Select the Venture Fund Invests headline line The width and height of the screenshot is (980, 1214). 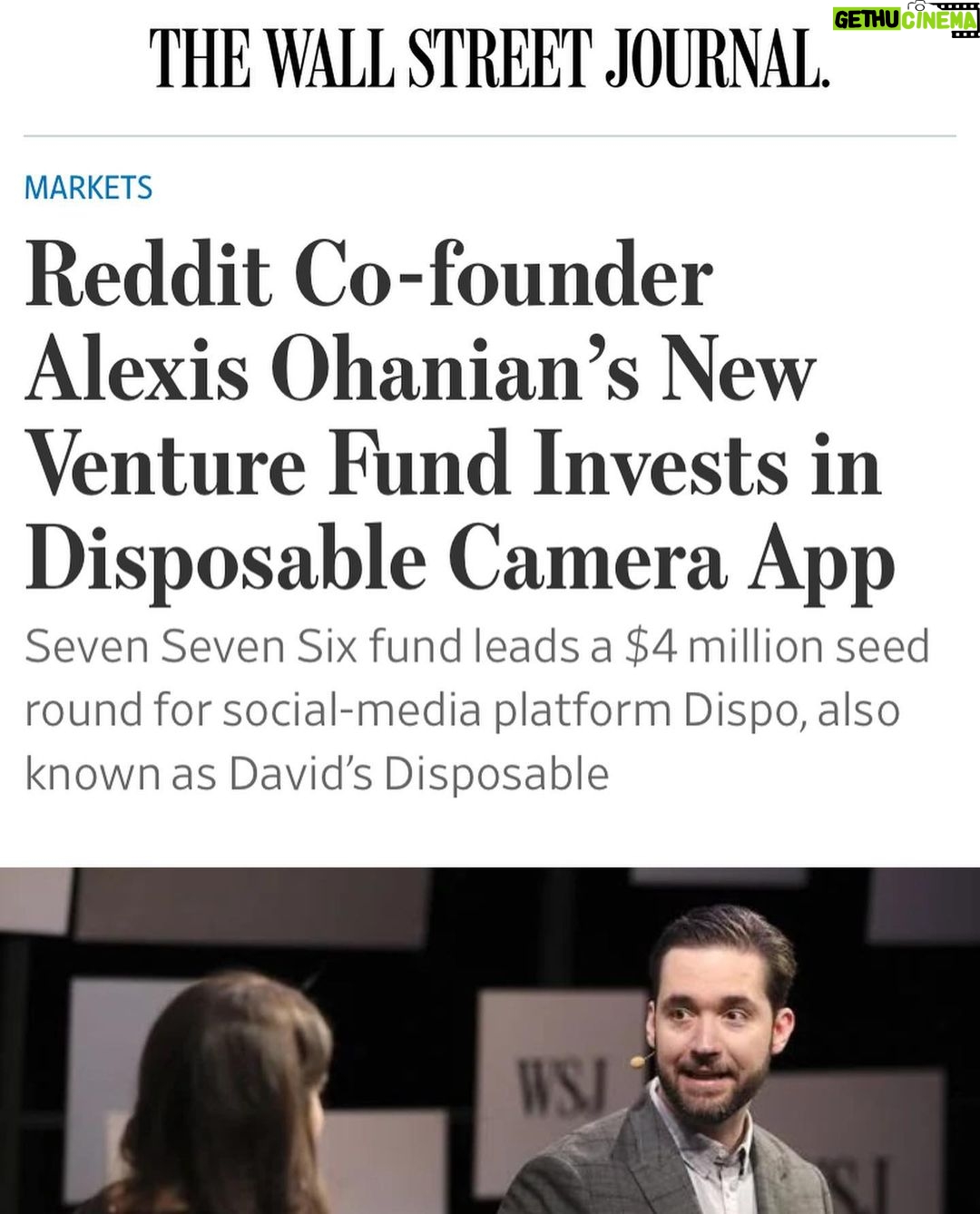tap(454, 465)
